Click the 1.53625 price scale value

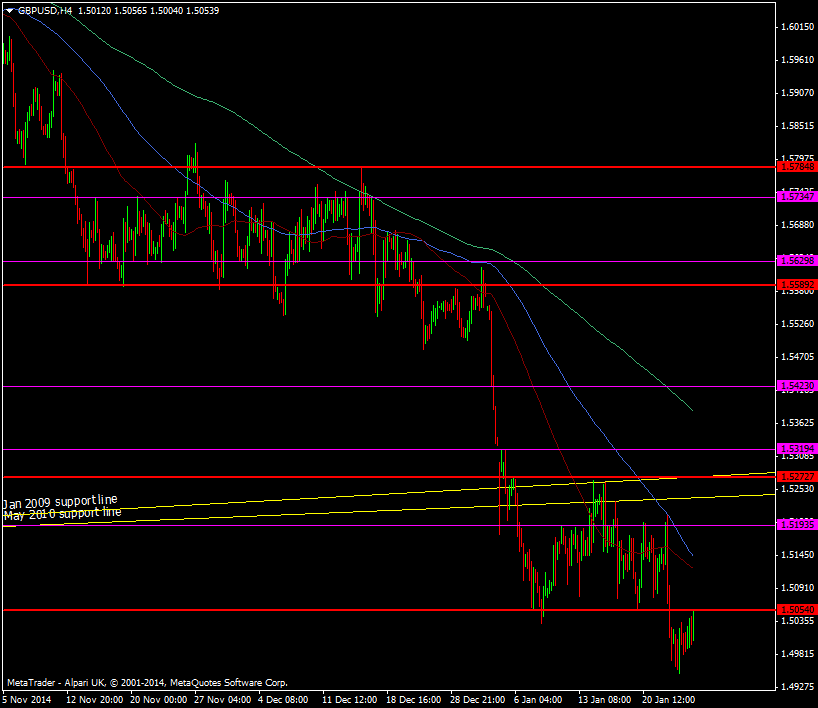tap(797, 423)
